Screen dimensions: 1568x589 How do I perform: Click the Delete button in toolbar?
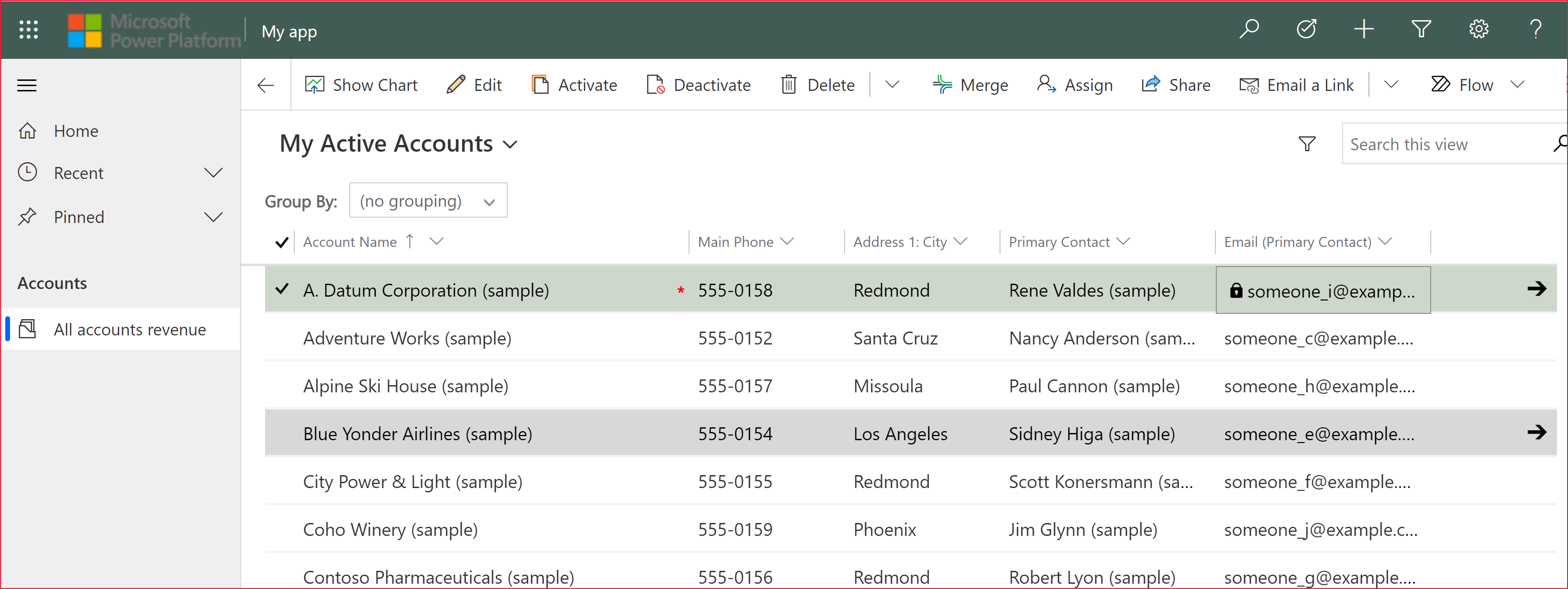pos(819,85)
